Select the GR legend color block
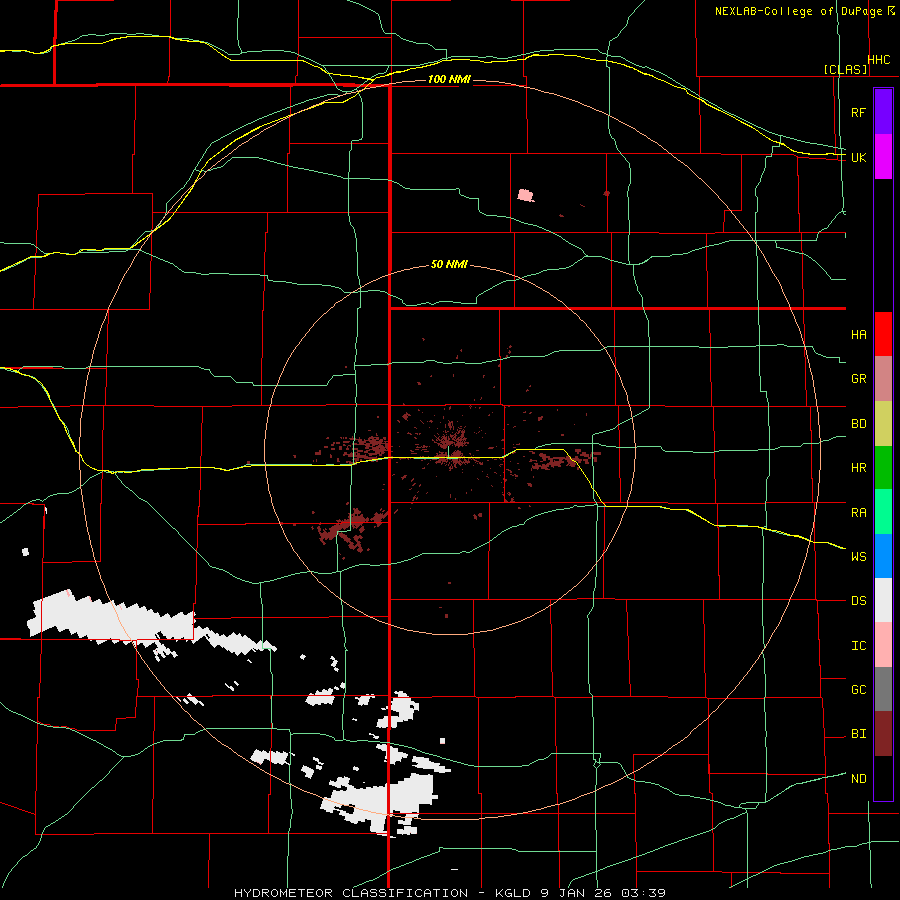The image size is (900, 900). pyautogui.click(x=883, y=379)
